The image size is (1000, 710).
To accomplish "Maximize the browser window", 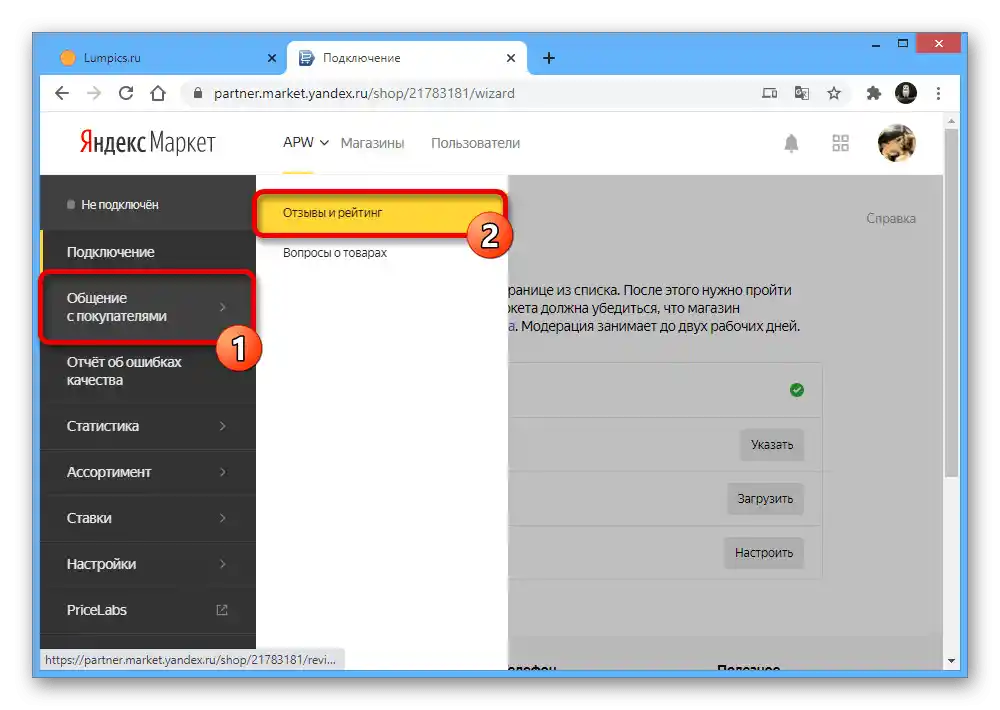I will tap(902, 44).
